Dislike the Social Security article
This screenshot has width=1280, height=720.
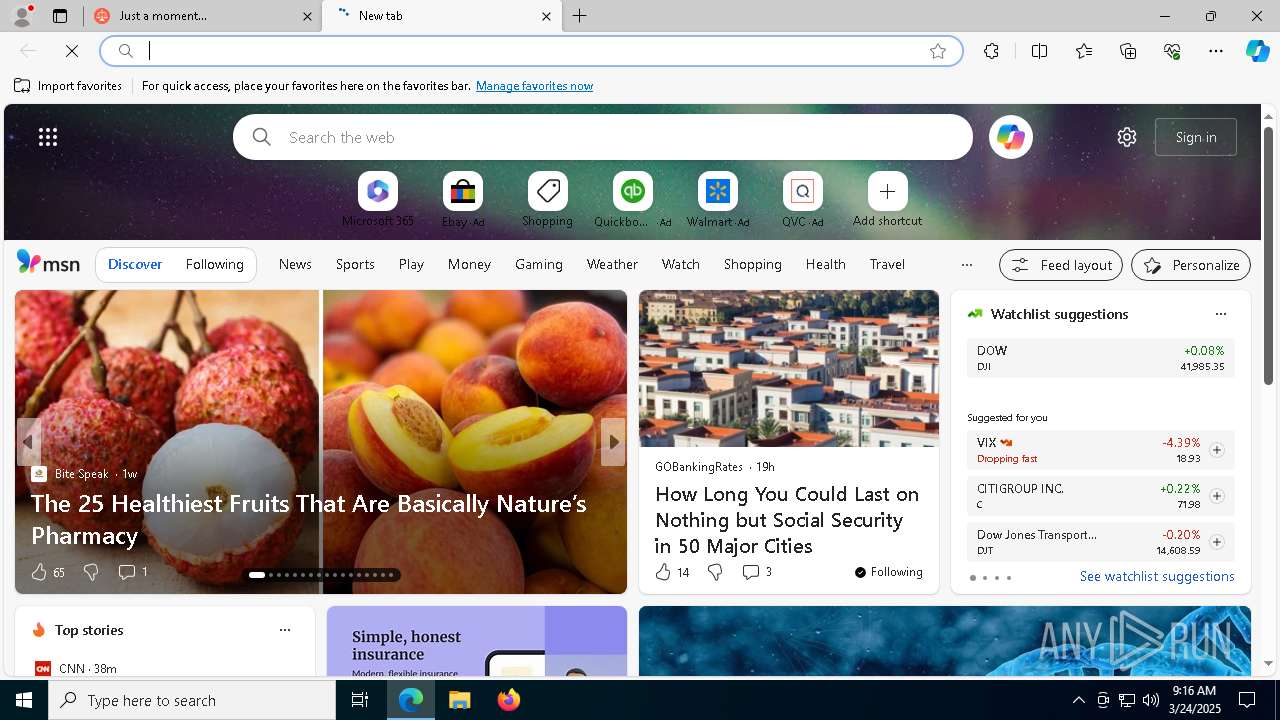pos(715,572)
